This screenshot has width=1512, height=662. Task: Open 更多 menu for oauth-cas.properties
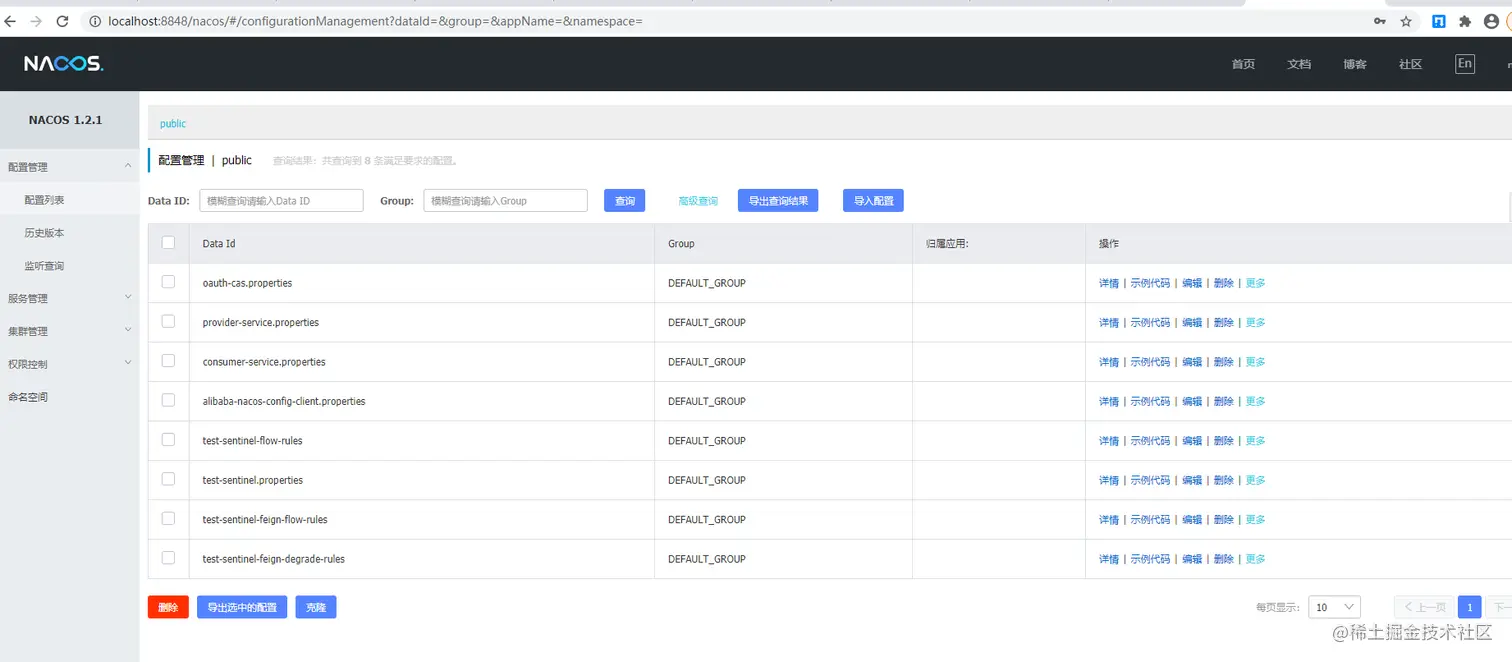point(1255,283)
